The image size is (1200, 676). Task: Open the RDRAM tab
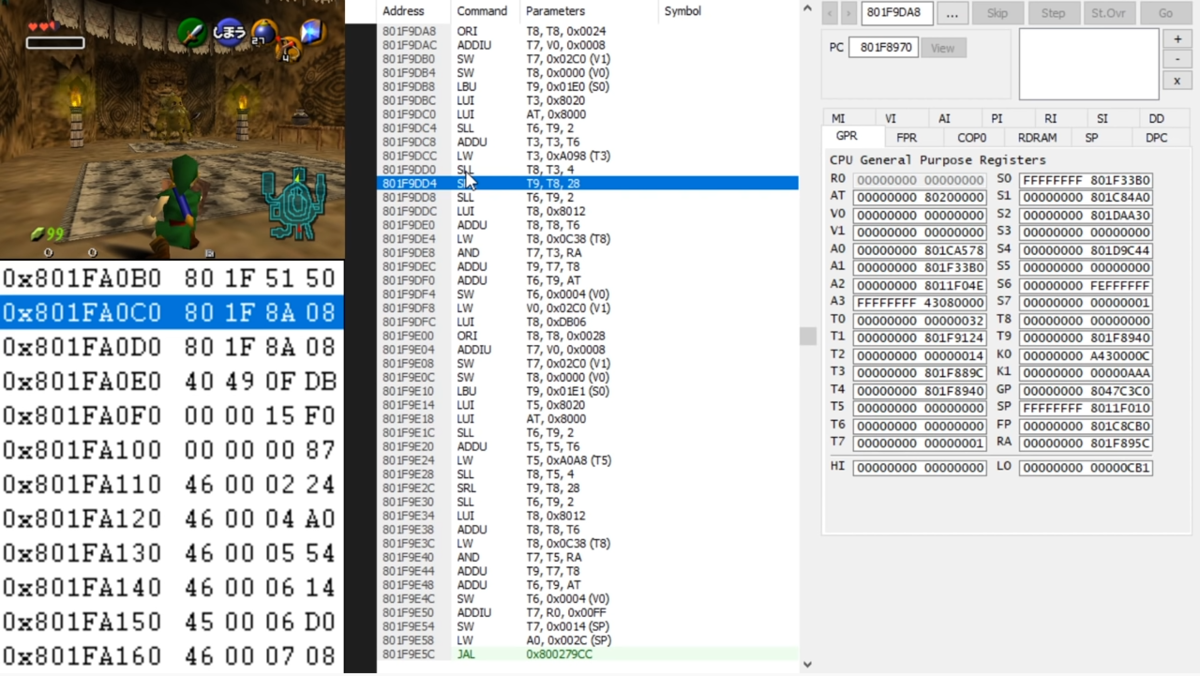click(x=1037, y=138)
